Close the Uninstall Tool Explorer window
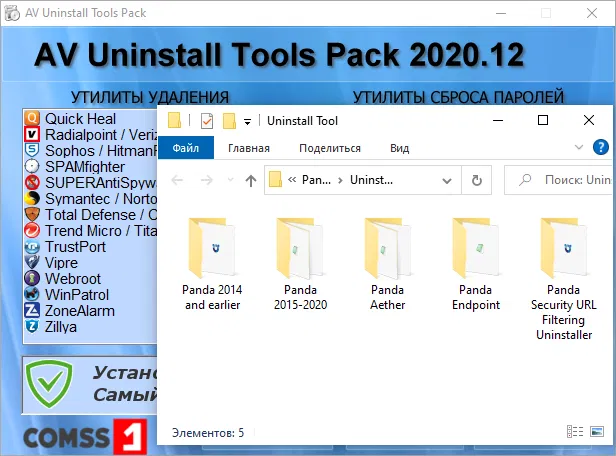Image resolution: width=616 pixels, height=456 pixels. point(588,120)
